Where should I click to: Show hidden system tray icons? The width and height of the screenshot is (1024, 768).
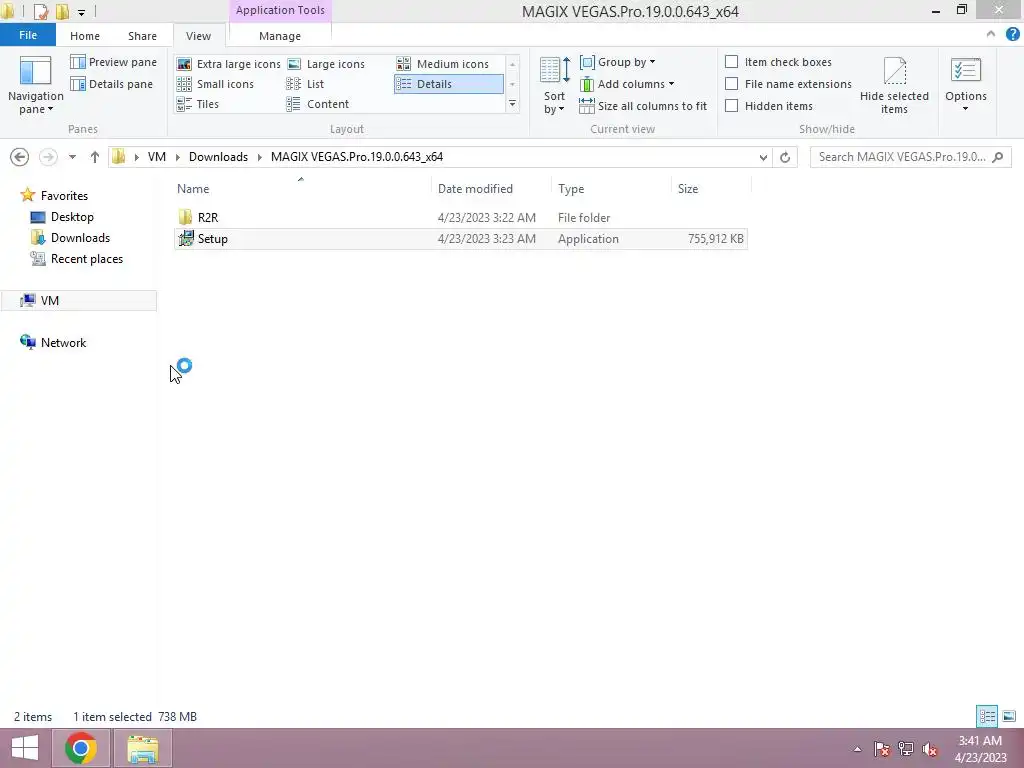coord(857,749)
